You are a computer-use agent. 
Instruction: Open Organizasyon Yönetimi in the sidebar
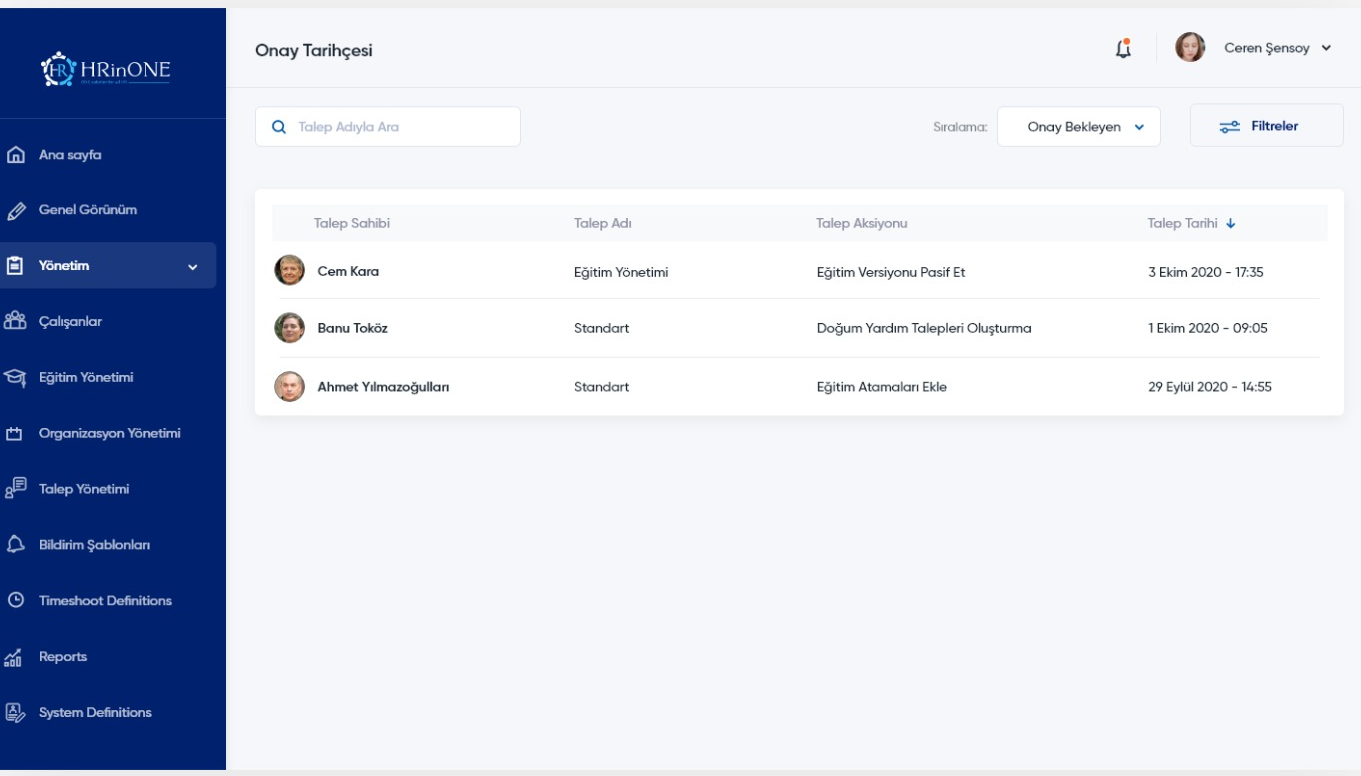click(x=110, y=434)
